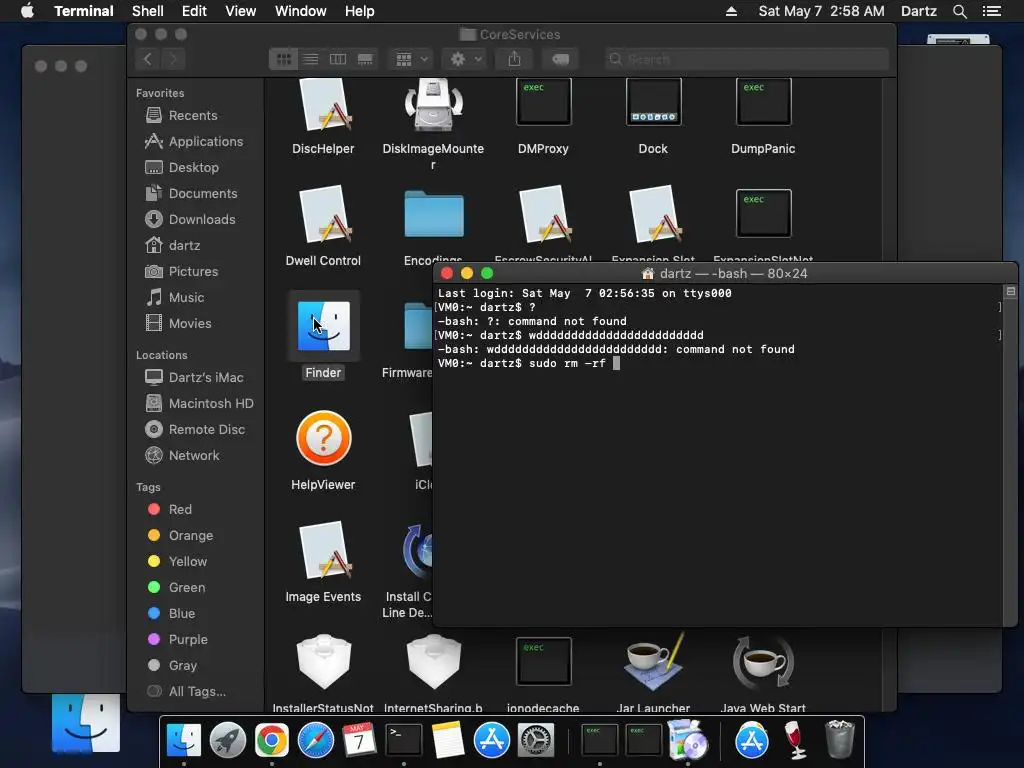Open the Trash in the Dock

(x=840, y=739)
